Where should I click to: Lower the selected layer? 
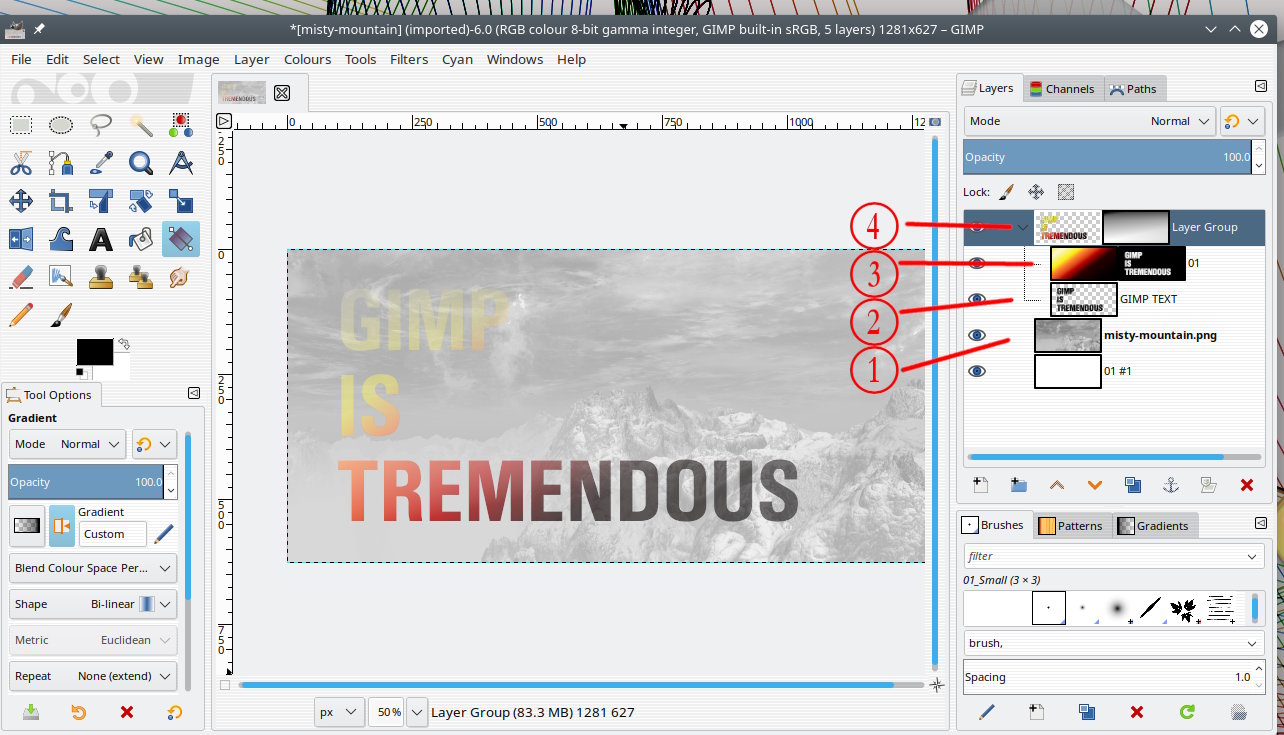tap(1095, 486)
